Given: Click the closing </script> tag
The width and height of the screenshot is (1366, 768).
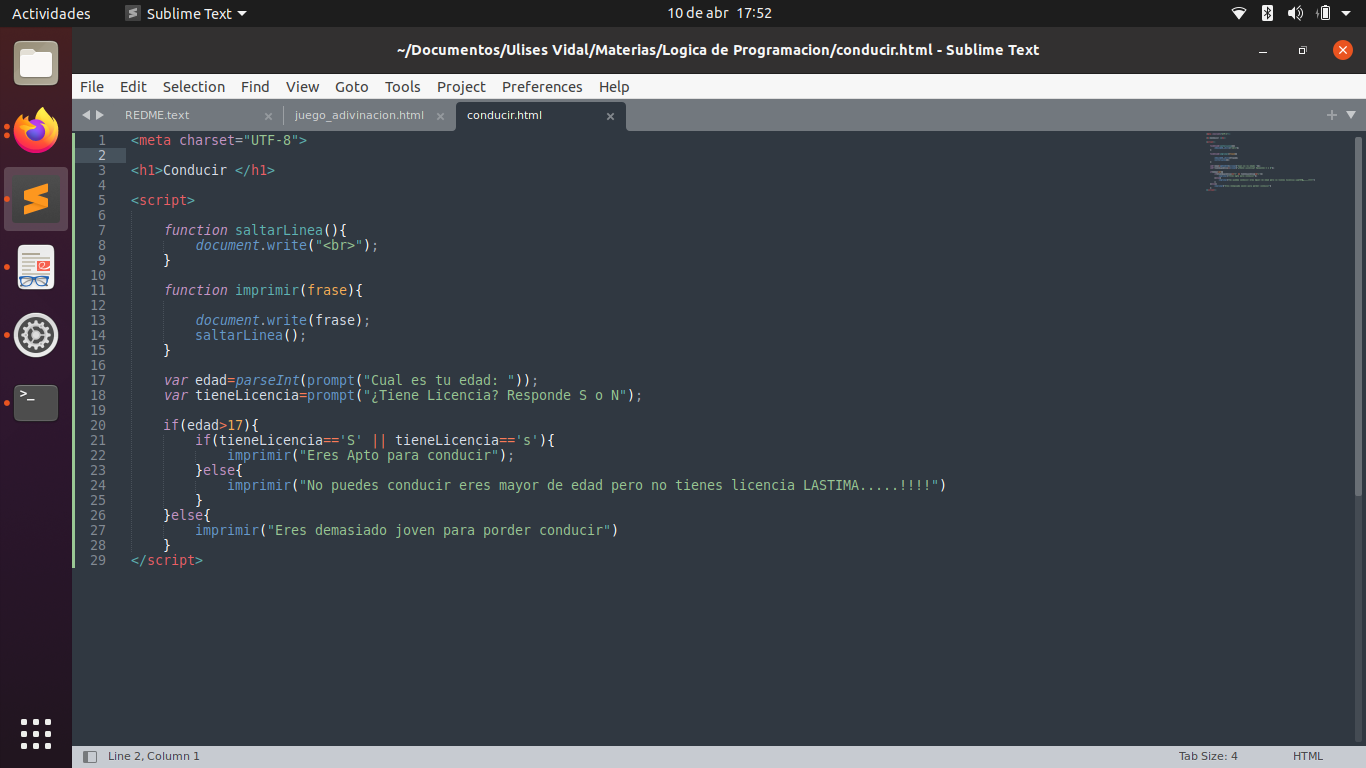Looking at the screenshot, I should [x=166, y=560].
